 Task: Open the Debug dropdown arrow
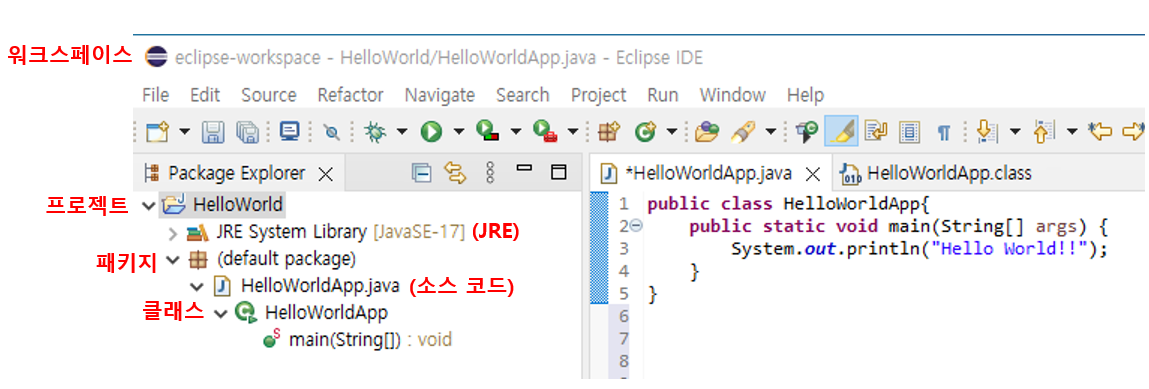tap(402, 132)
